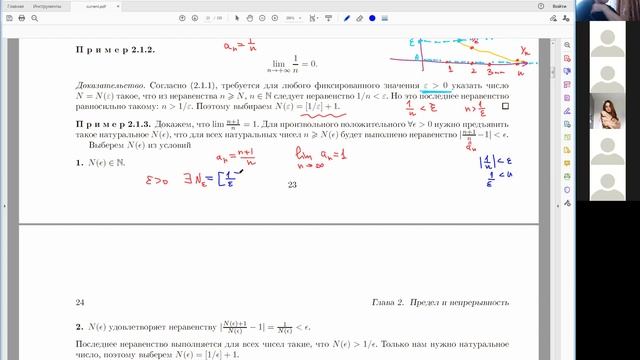Open the page fit options dropdown
640x360 pixels.
click(x=314, y=18)
